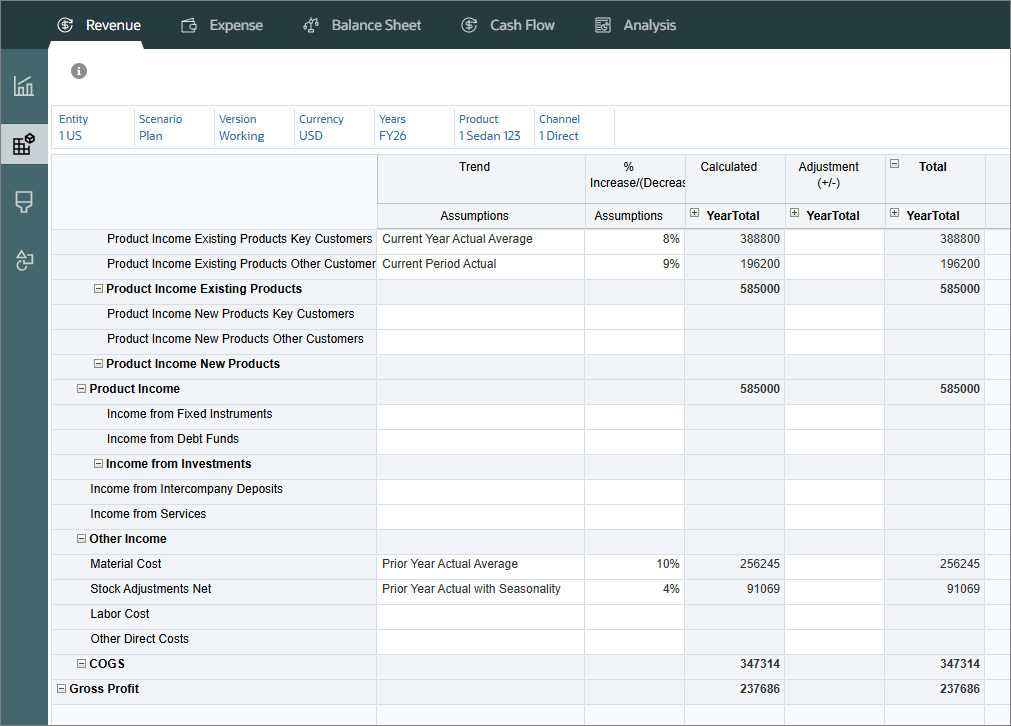
Task: Collapse Product Income Existing Products row
Action: tap(99, 288)
